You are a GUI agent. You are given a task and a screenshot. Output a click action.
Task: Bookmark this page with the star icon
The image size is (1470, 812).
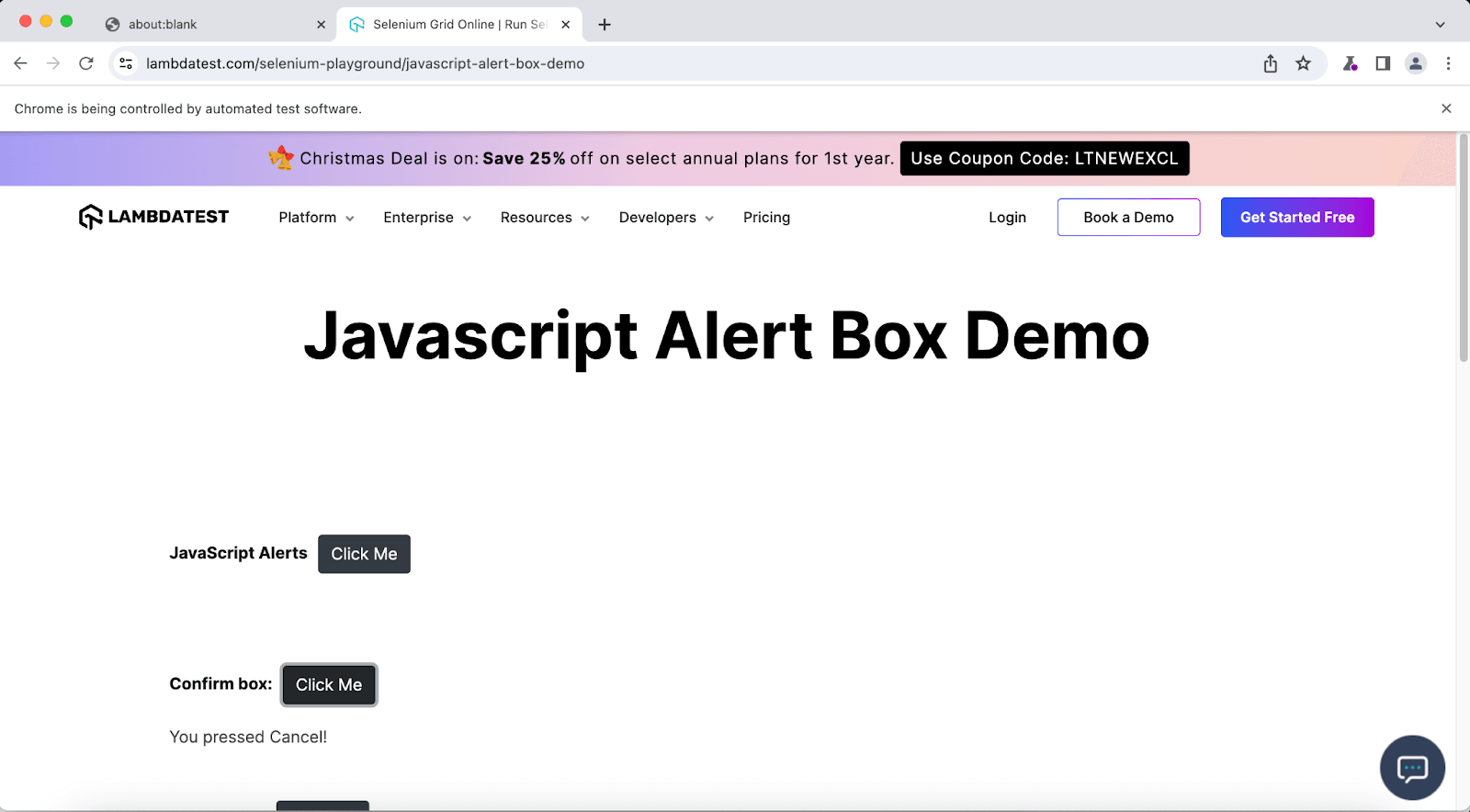click(1303, 63)
